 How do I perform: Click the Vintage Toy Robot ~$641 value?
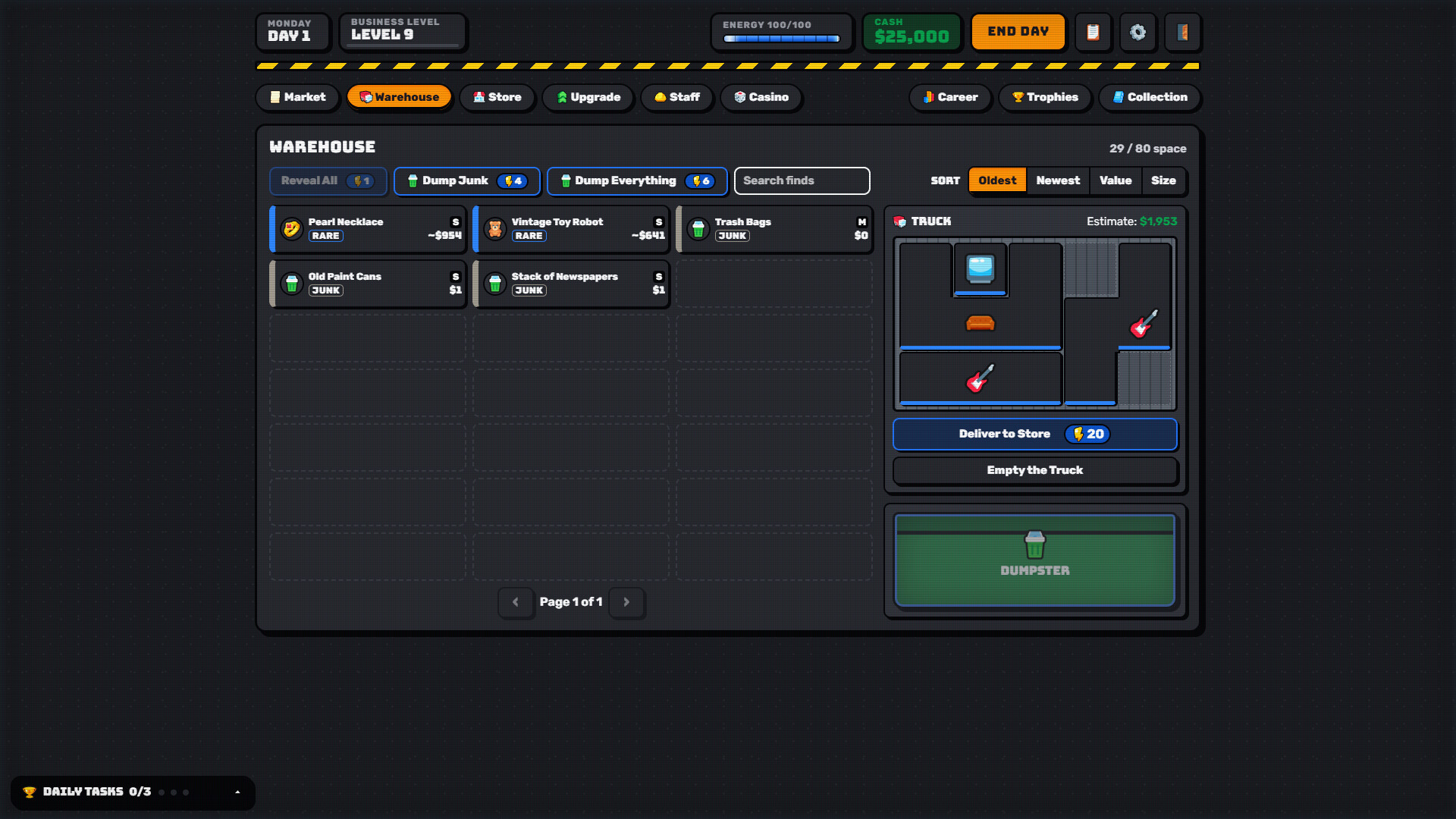tap(648, 236)
